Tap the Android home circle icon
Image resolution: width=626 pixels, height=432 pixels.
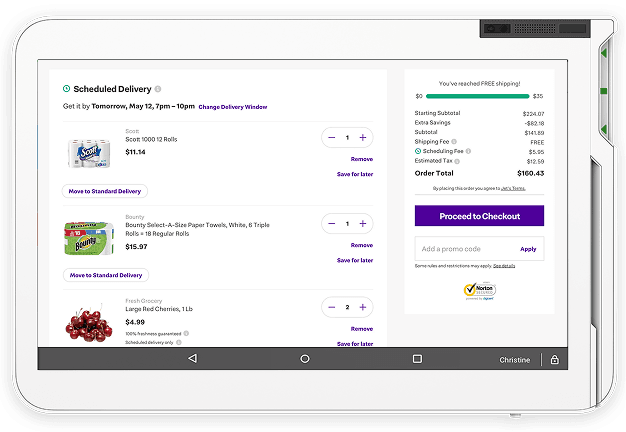pyautogui.click(x=305, y=358)
